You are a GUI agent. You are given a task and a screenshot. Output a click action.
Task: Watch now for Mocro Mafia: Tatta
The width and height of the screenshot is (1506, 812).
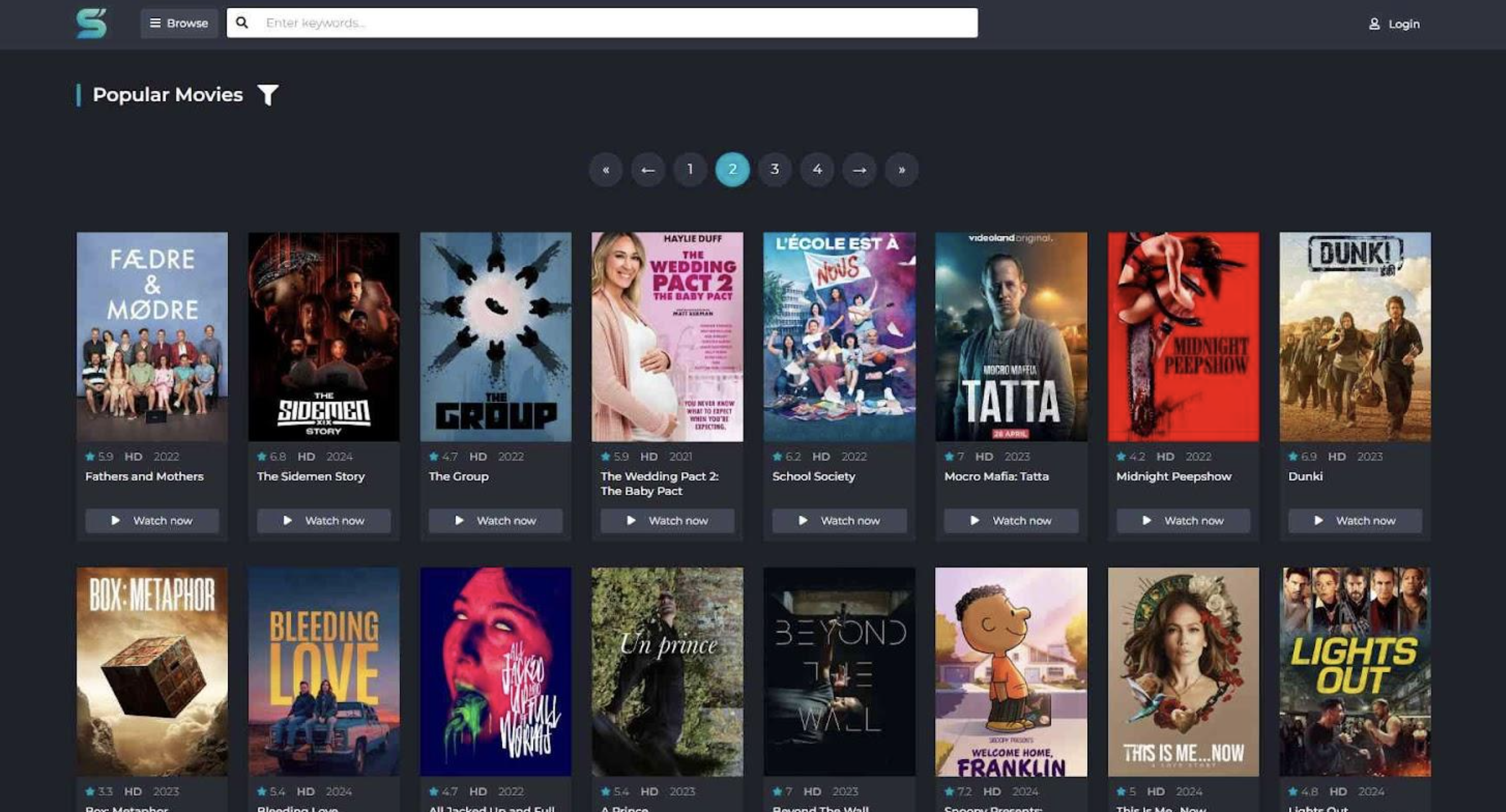tap(1011, 521)
